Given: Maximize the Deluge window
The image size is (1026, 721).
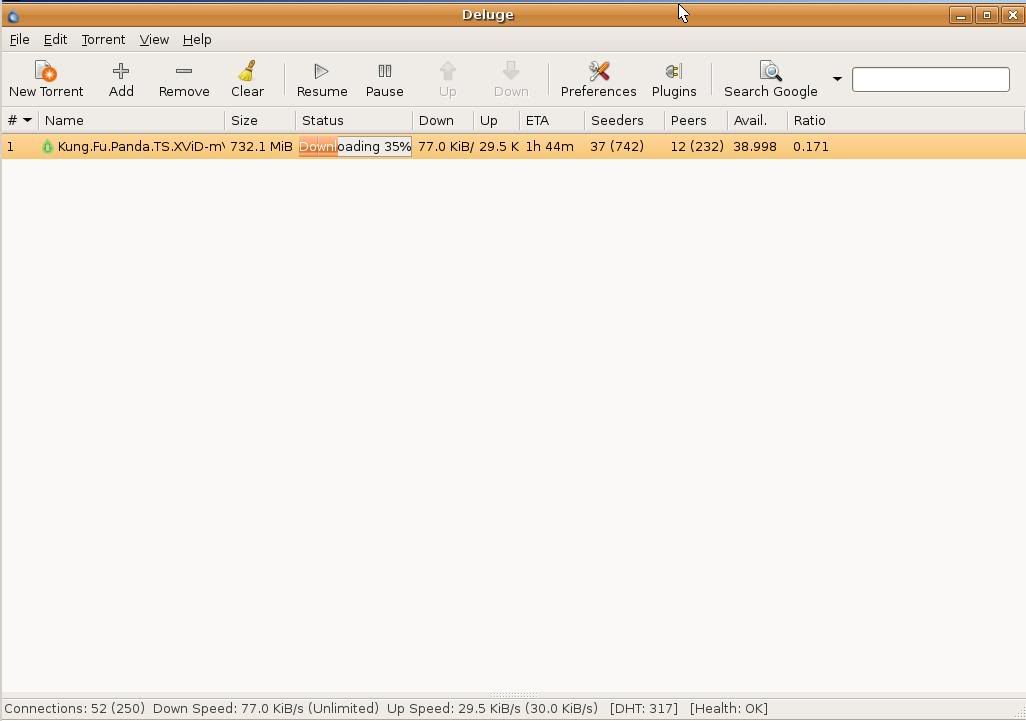Looking at the screenshot, I should [987, 15].
